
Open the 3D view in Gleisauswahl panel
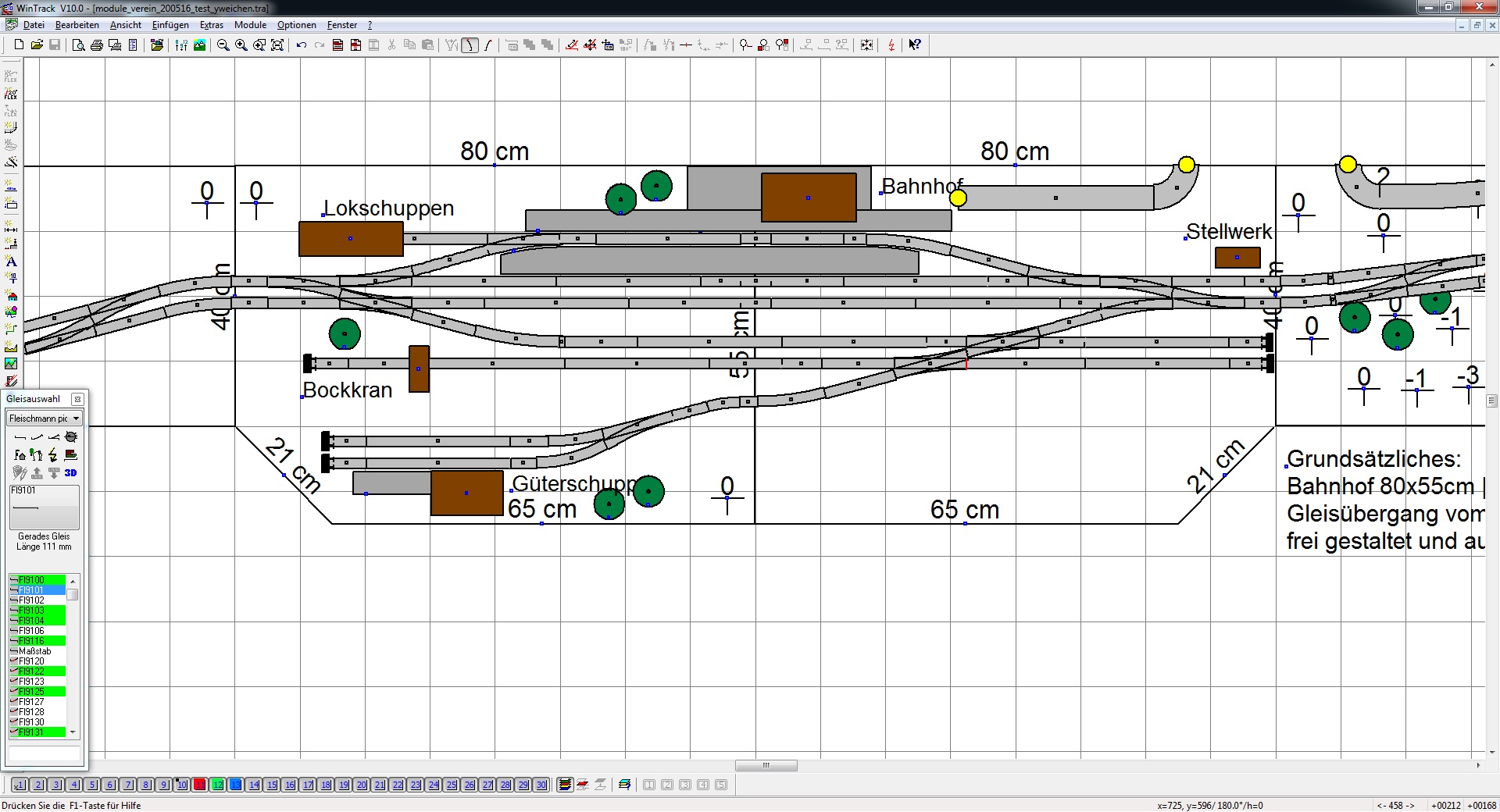coord(71,472)
